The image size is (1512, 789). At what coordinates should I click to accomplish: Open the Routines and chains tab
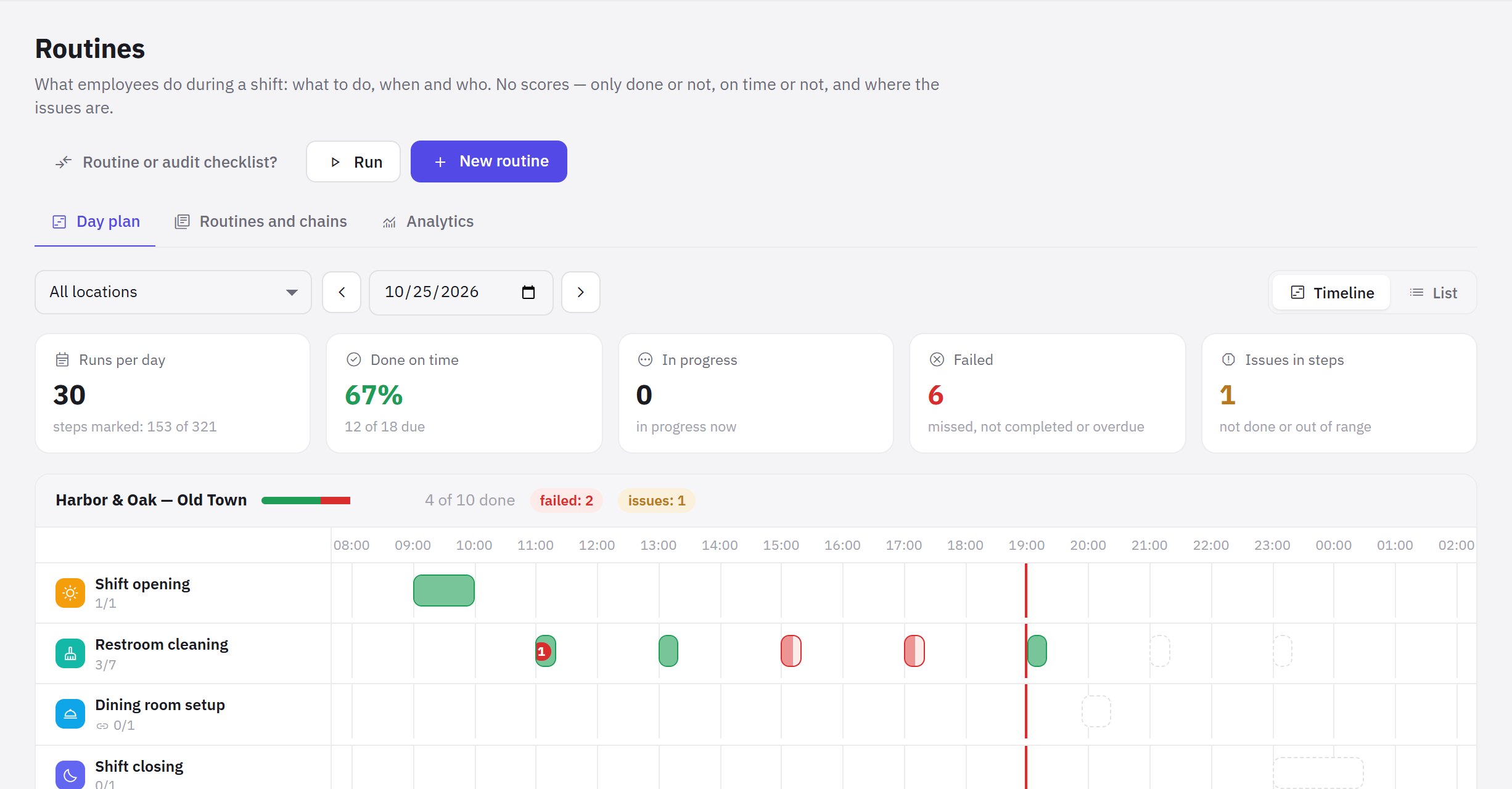(260, 222)
